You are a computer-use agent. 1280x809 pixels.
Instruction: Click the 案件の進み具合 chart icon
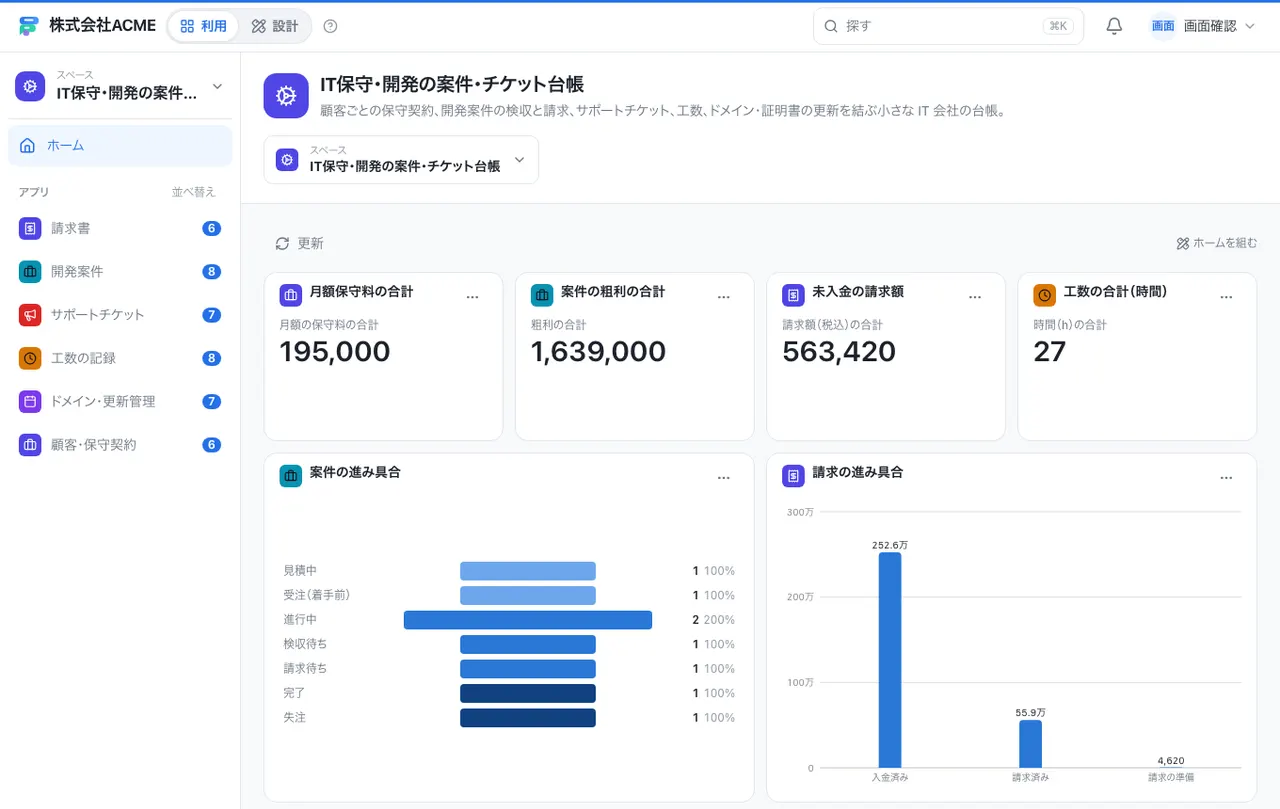(291, 476)
